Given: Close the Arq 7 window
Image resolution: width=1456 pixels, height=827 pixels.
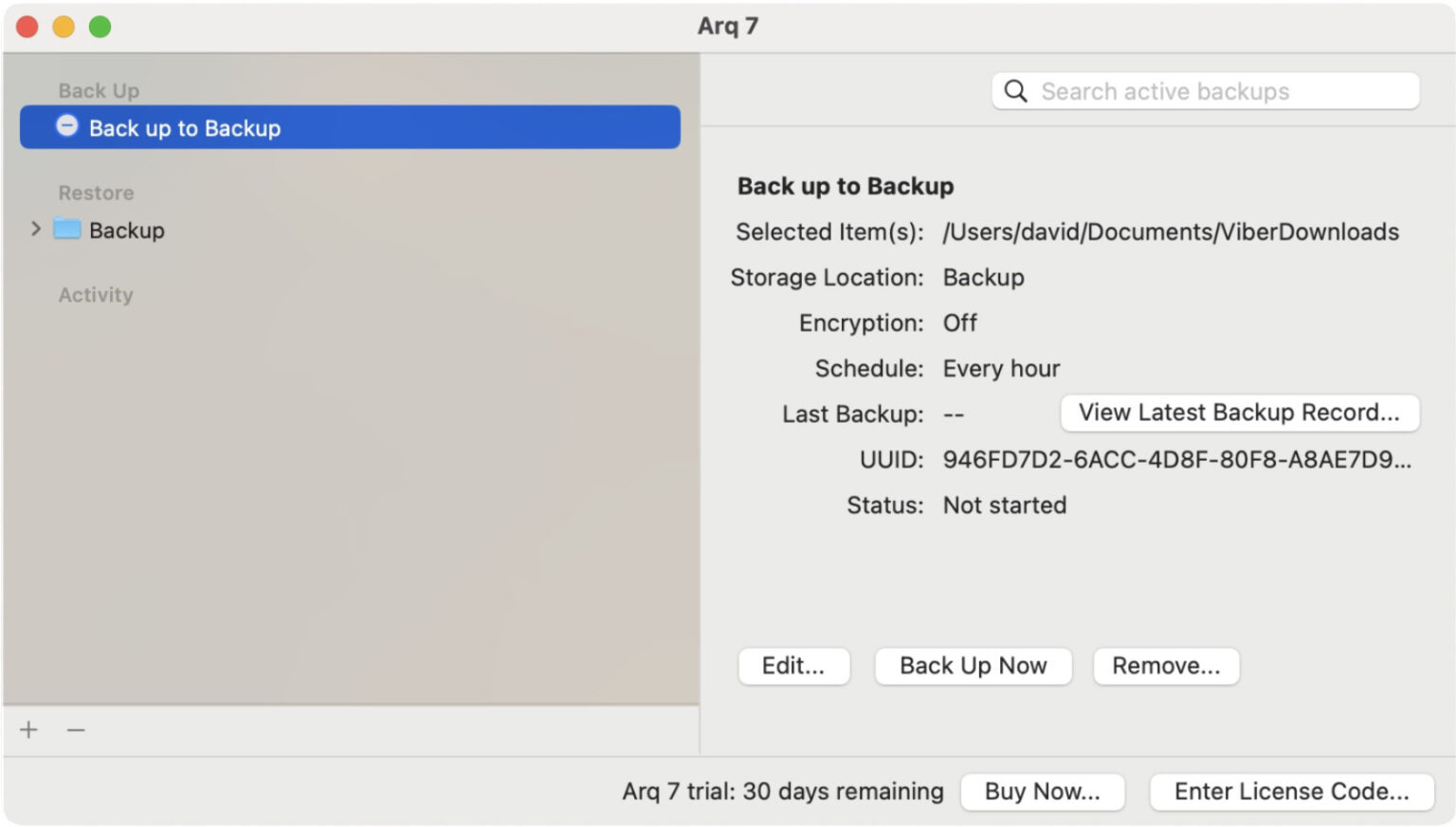Looking at the screenshot, I should [27, 27].
